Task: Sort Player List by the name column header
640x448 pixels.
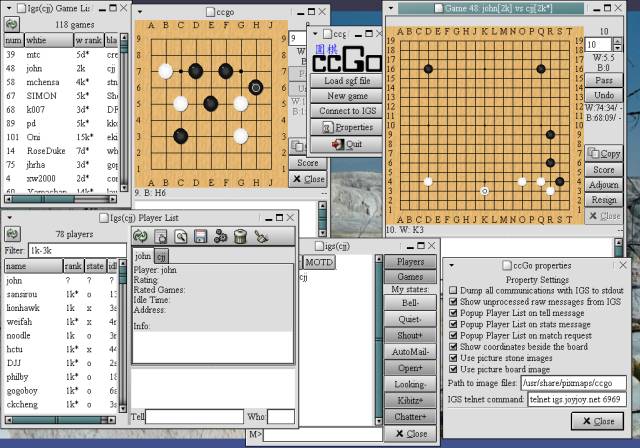Action: (33, 266)
